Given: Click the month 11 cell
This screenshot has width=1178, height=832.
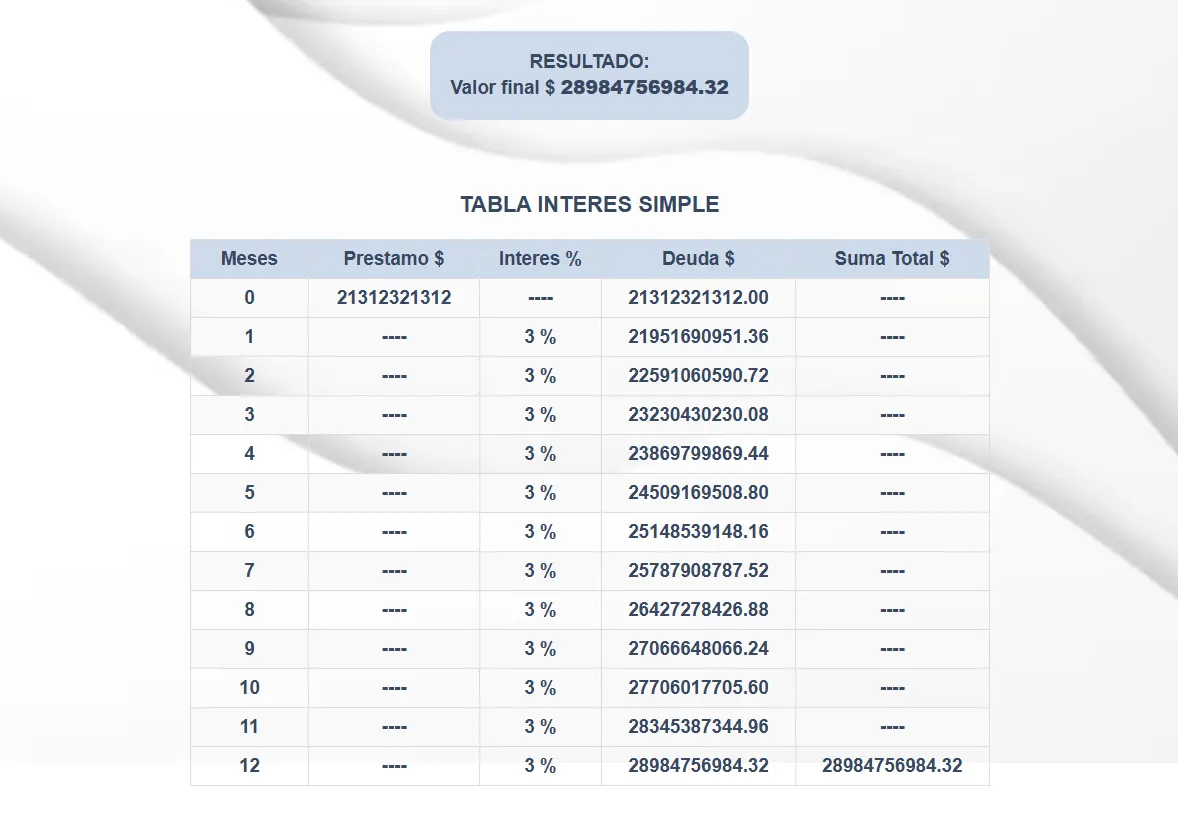Looking at the screenshot, I should point(249,727).
